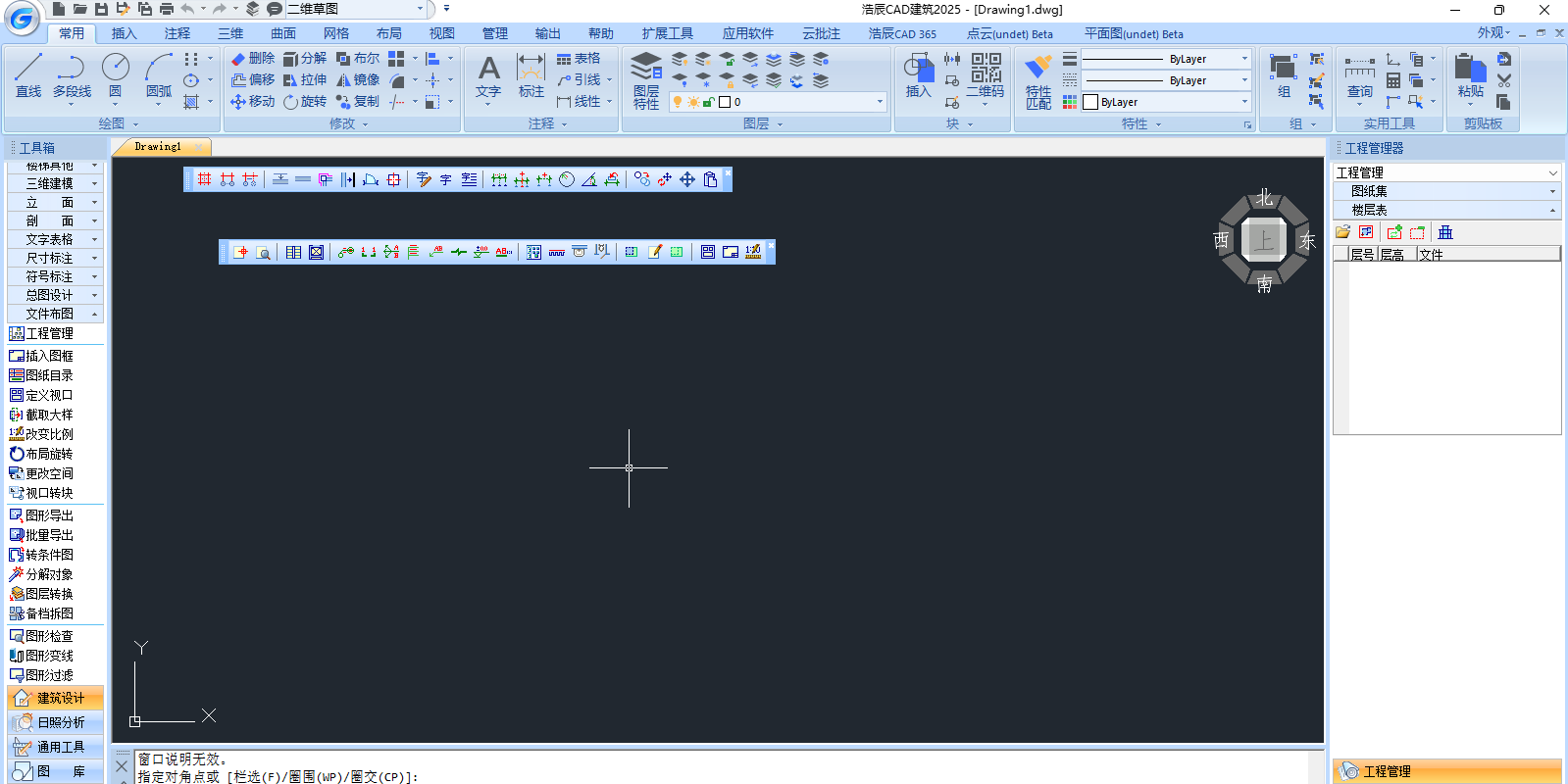This screenshot has height=784, width=1568.
Task: Open the 二维草图 workspace dropdown
Action: point(421,9)
